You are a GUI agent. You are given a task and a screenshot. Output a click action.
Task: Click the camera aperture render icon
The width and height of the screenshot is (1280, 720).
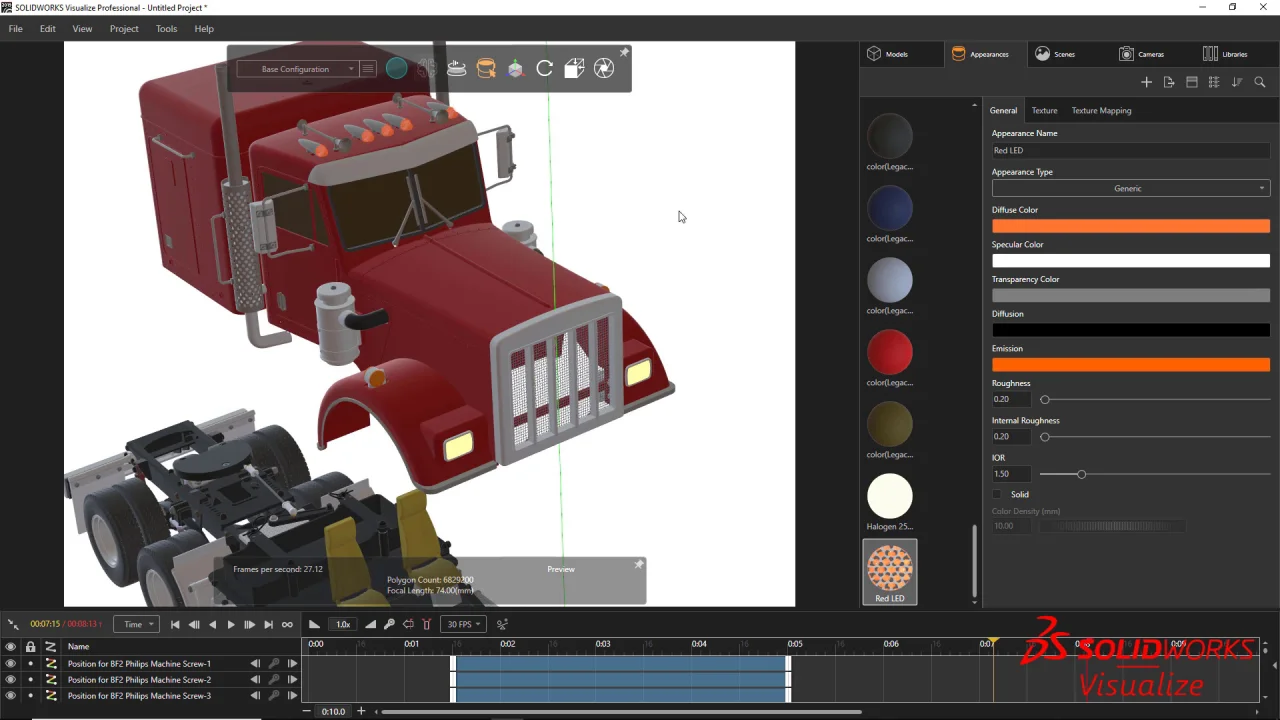(604, 68)
